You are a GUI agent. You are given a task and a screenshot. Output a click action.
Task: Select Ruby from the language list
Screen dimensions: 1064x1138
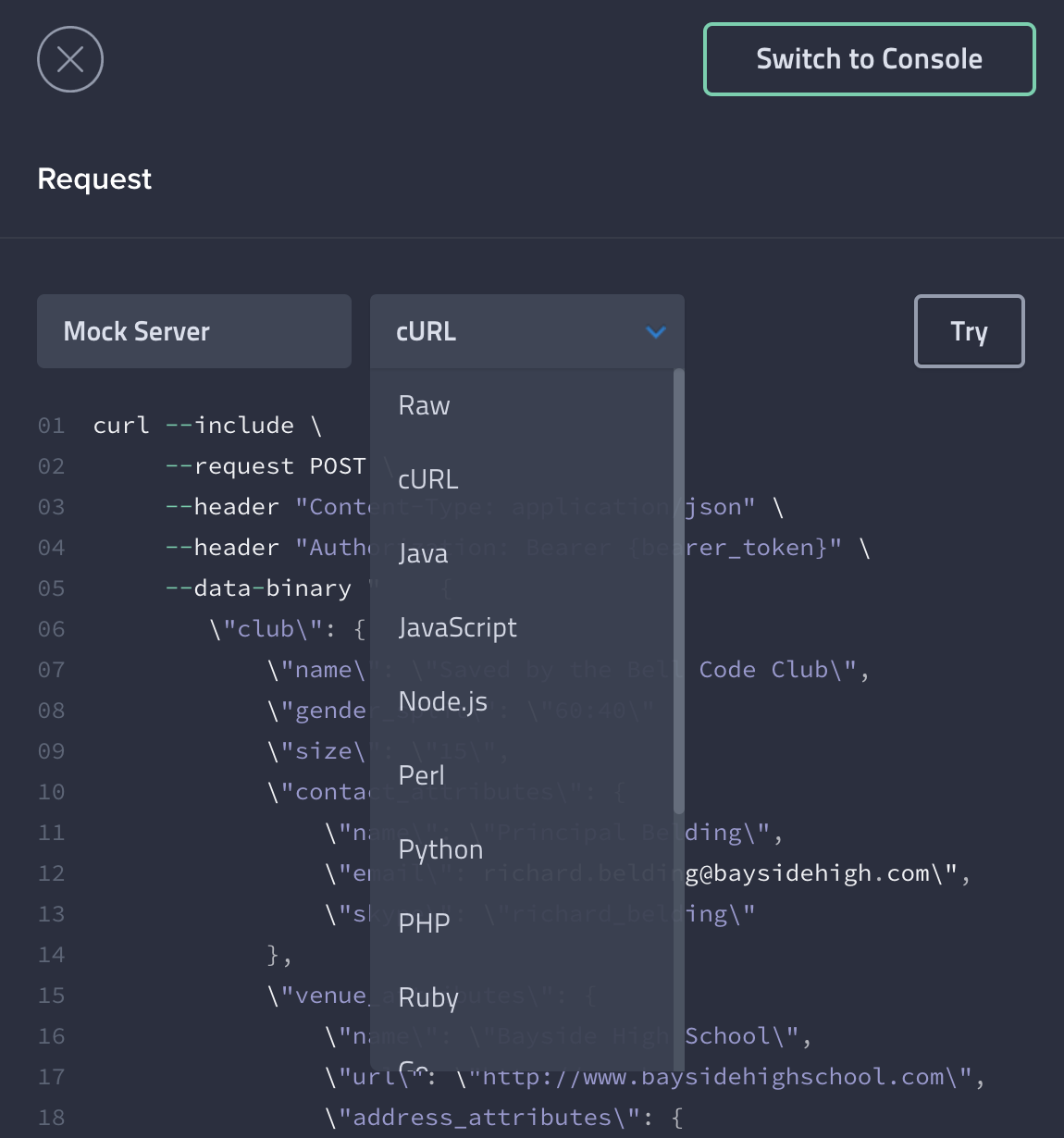click(x=428, y=997)
